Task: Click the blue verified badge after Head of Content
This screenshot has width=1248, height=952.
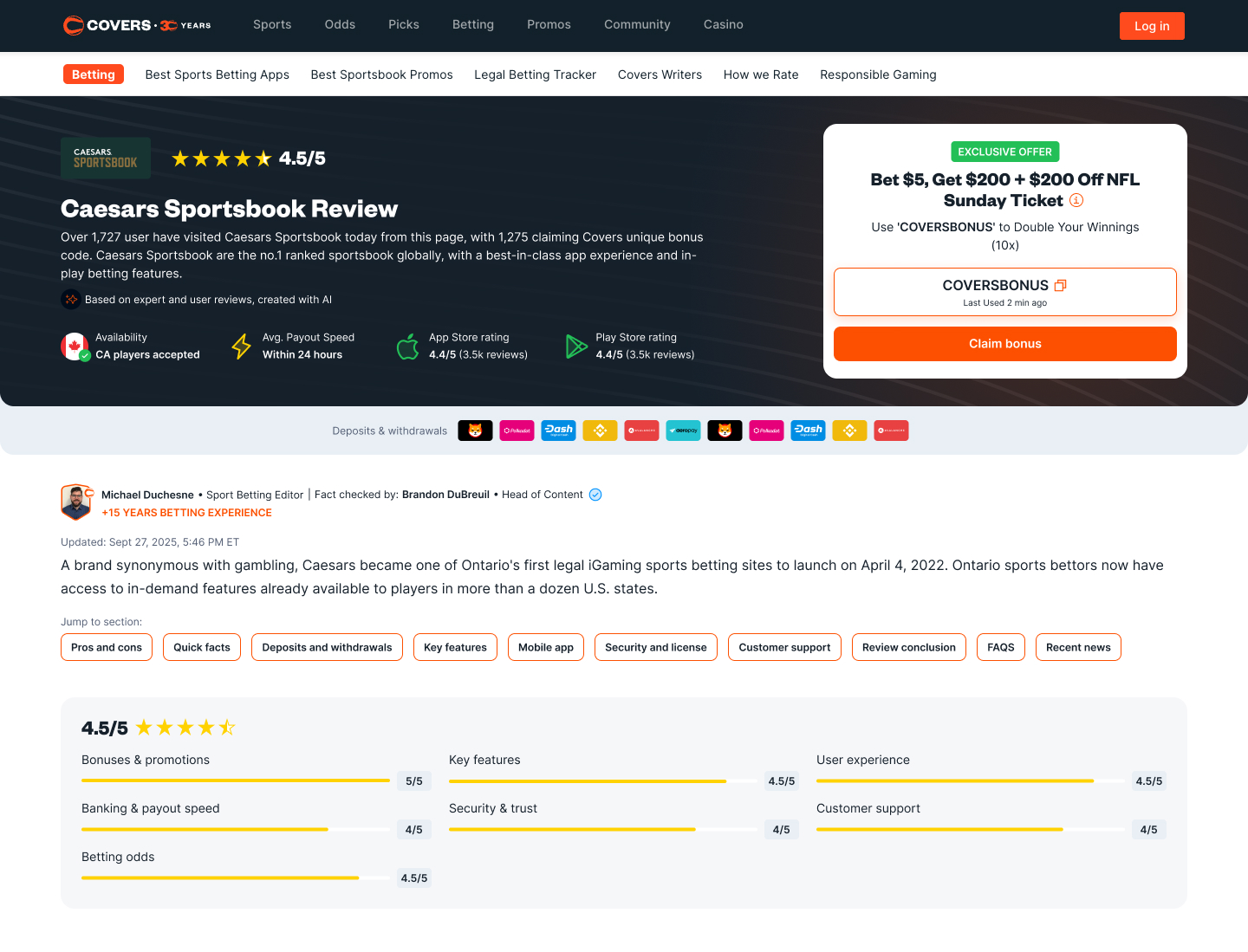Action: [595, 495]
